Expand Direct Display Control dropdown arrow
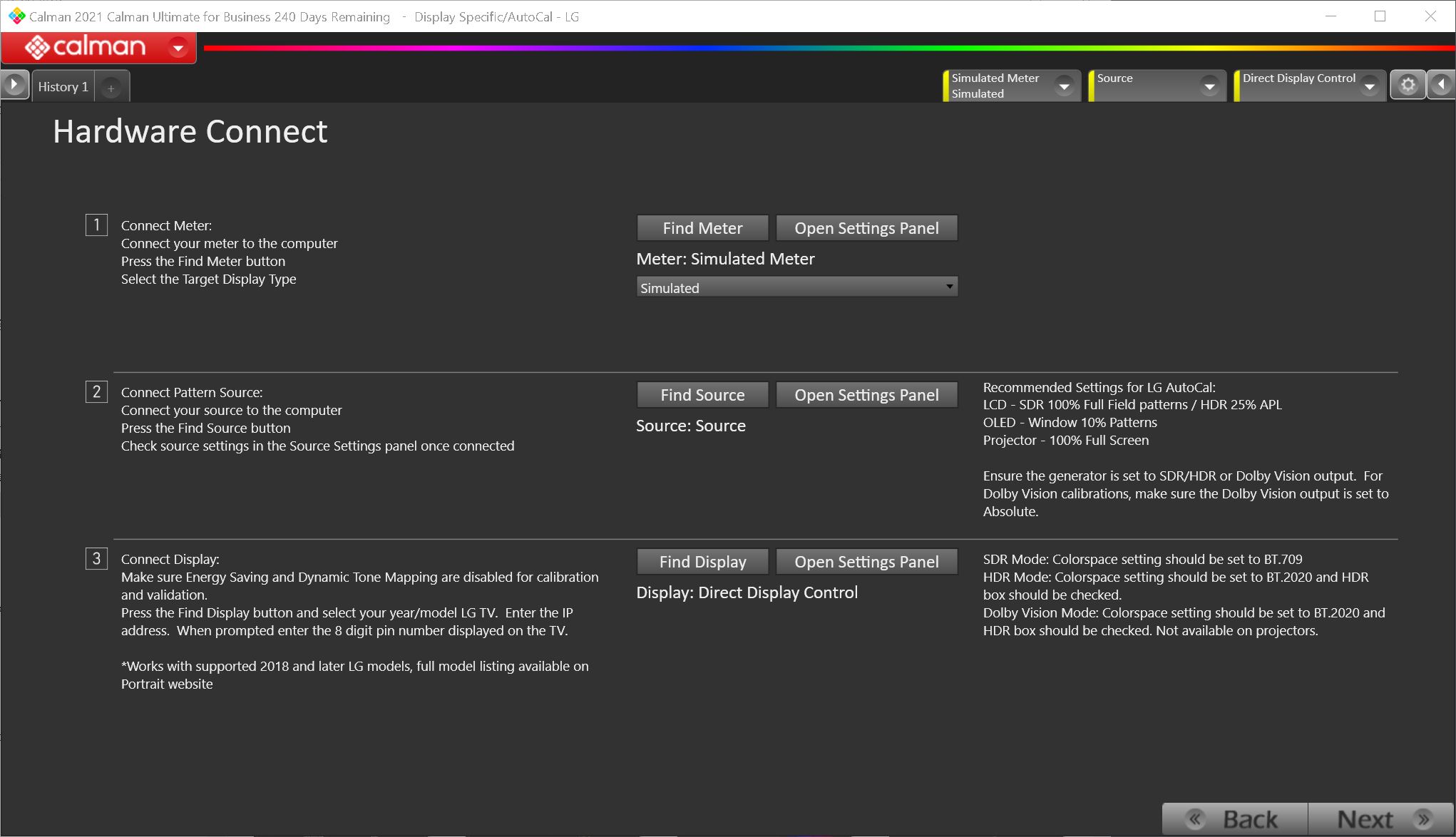This screenshot has height=837, width=1456. click(x=1369, y=86)
